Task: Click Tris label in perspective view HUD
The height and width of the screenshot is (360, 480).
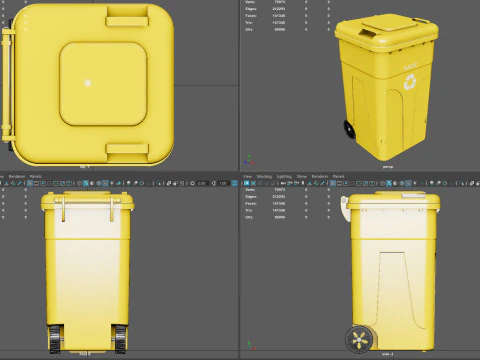Action: (249, 23)
